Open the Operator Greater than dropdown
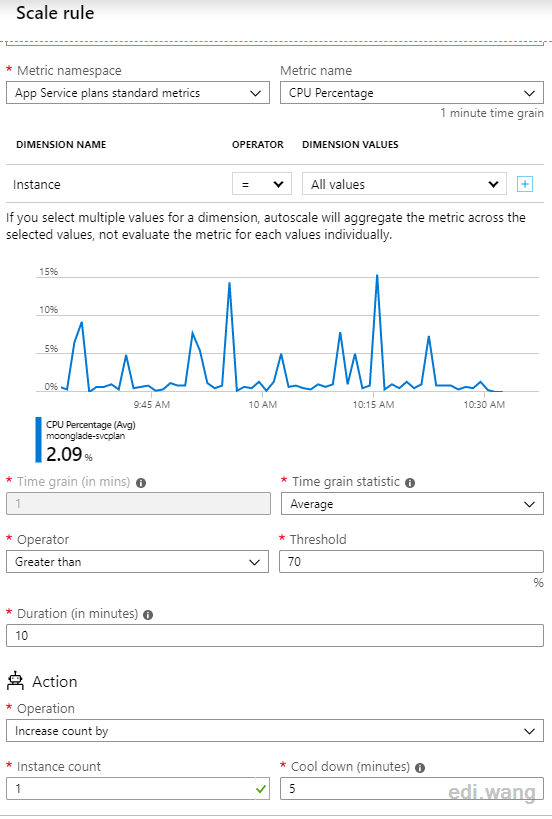The width and height of the screenshot is (552, 819). (x=137, y=562)
